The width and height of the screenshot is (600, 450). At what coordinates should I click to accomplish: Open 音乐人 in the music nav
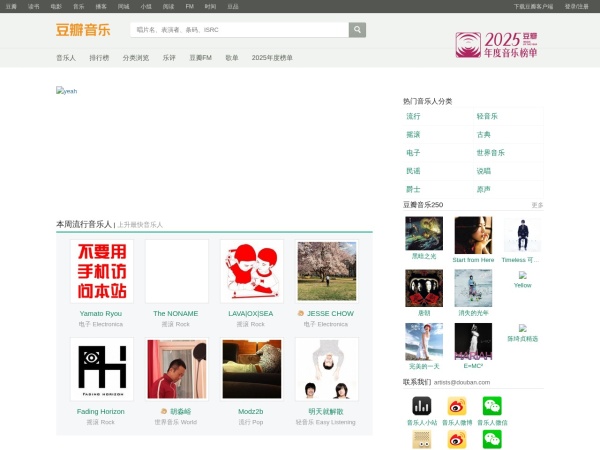tap(66, 58)
